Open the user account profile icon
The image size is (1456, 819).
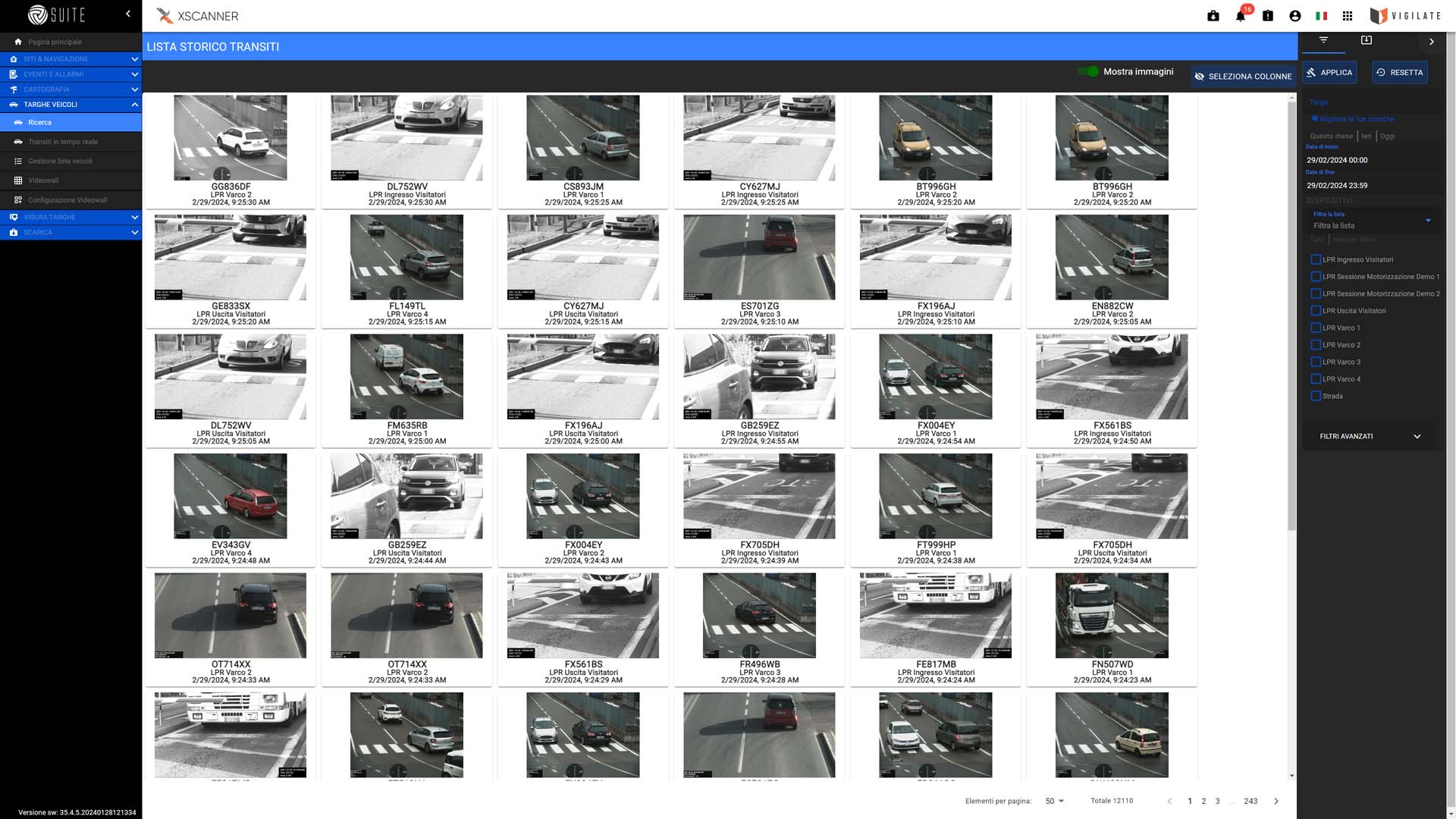click(1294, 16)
